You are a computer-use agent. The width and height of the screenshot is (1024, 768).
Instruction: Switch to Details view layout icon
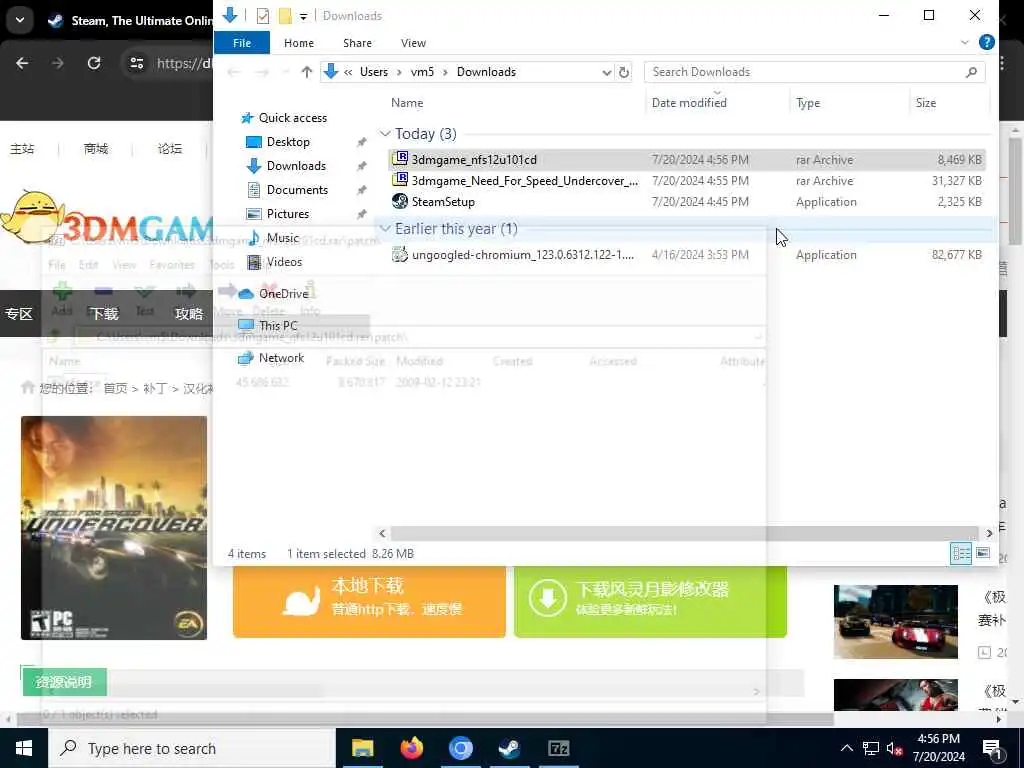[961, 554]
